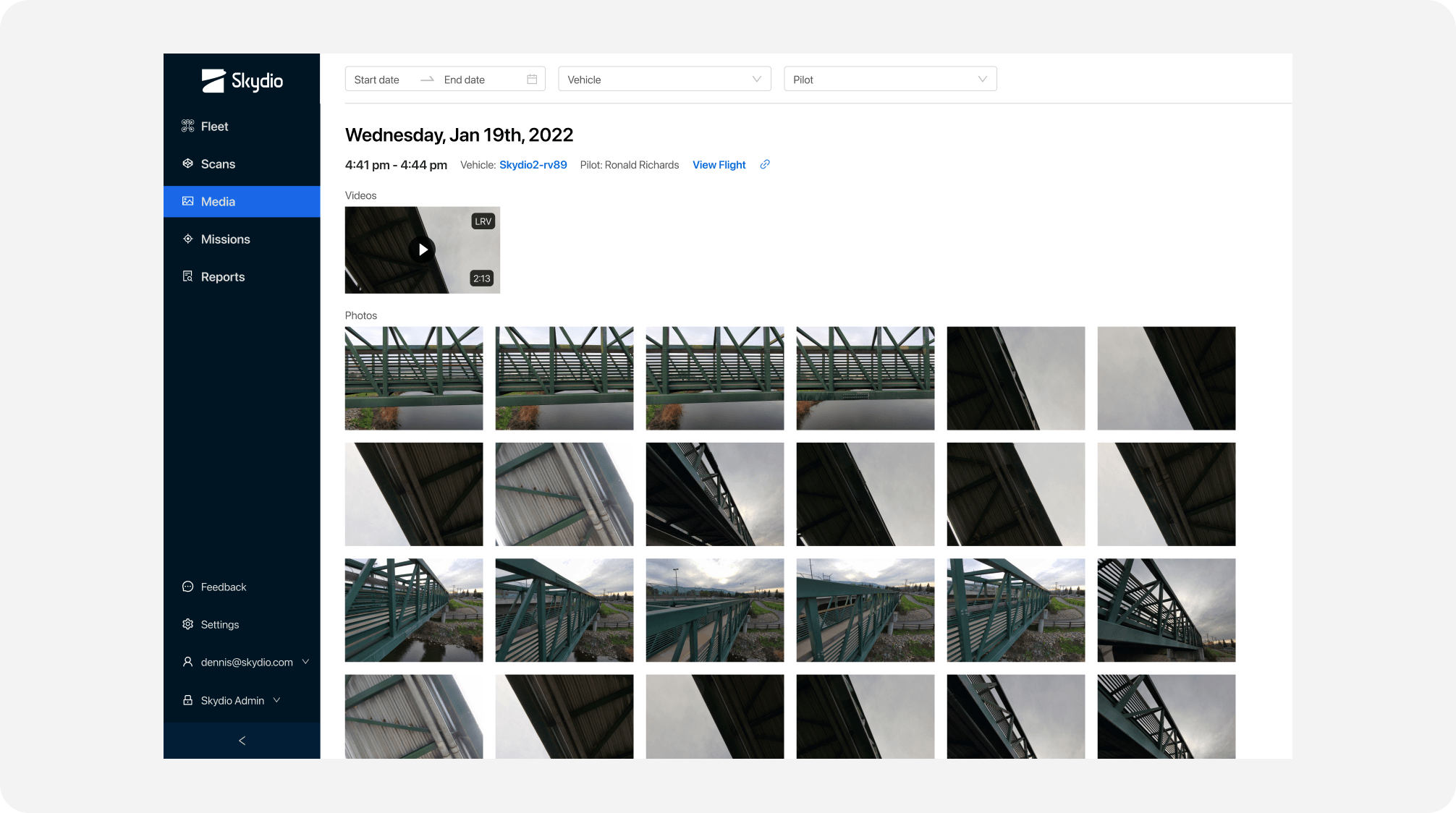Click the View Flight link
This screenshot has height=813, width=1456.
719,165
